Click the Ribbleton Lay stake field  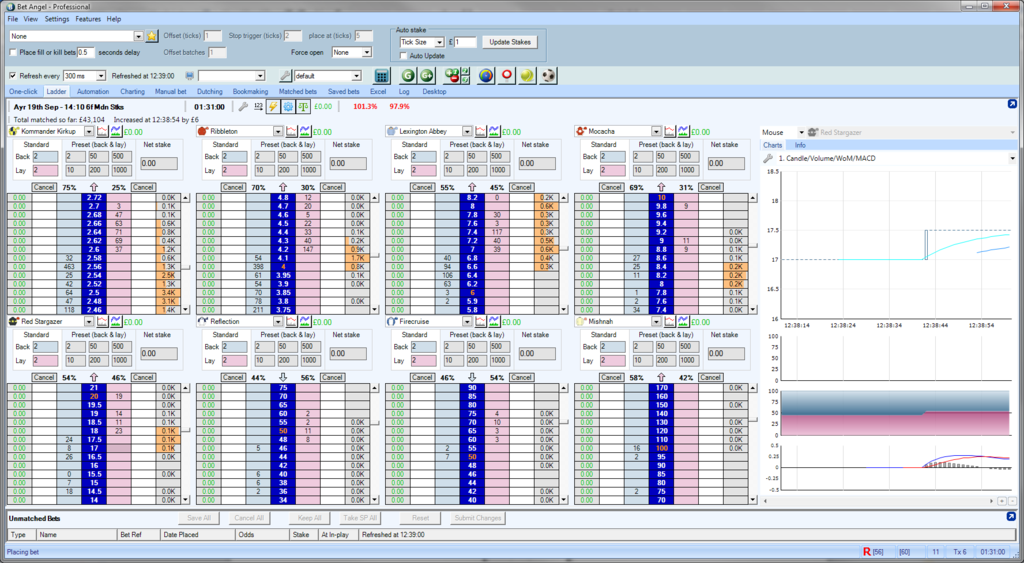pyautogui.click(x=234, y=170)
